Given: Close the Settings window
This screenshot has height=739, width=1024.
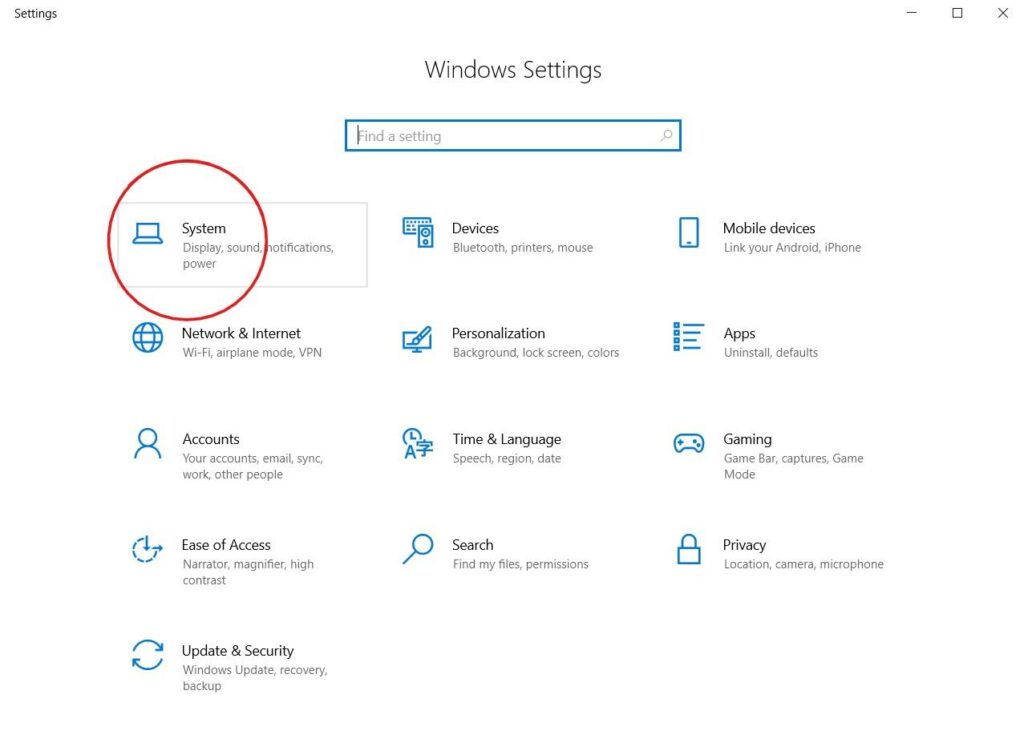Looking at the screenshot, I should point(1003,13).
